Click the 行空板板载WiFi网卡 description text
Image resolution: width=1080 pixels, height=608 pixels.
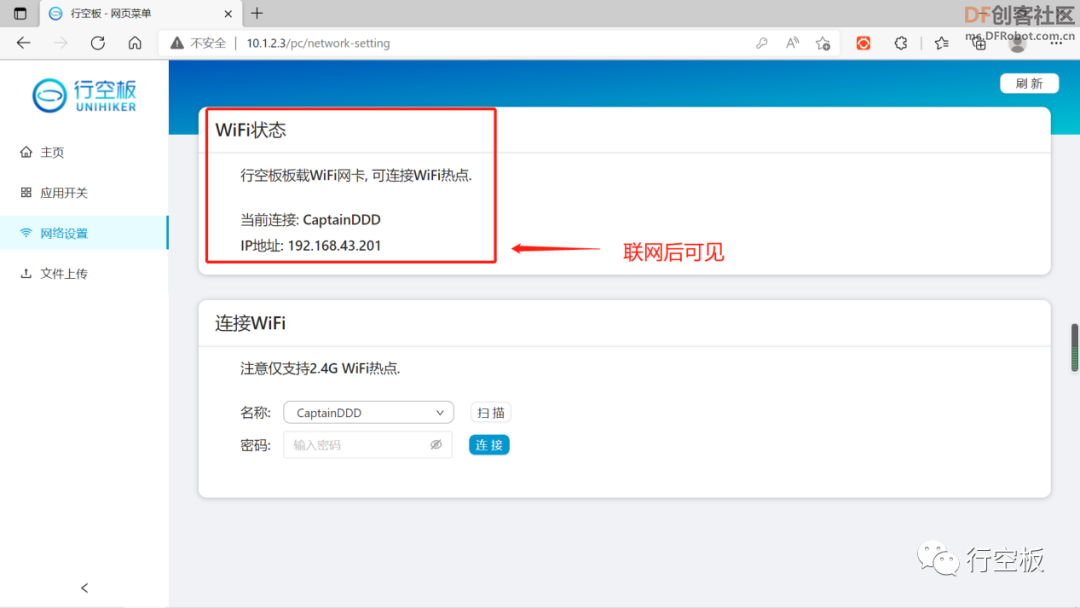click(356, 175)
